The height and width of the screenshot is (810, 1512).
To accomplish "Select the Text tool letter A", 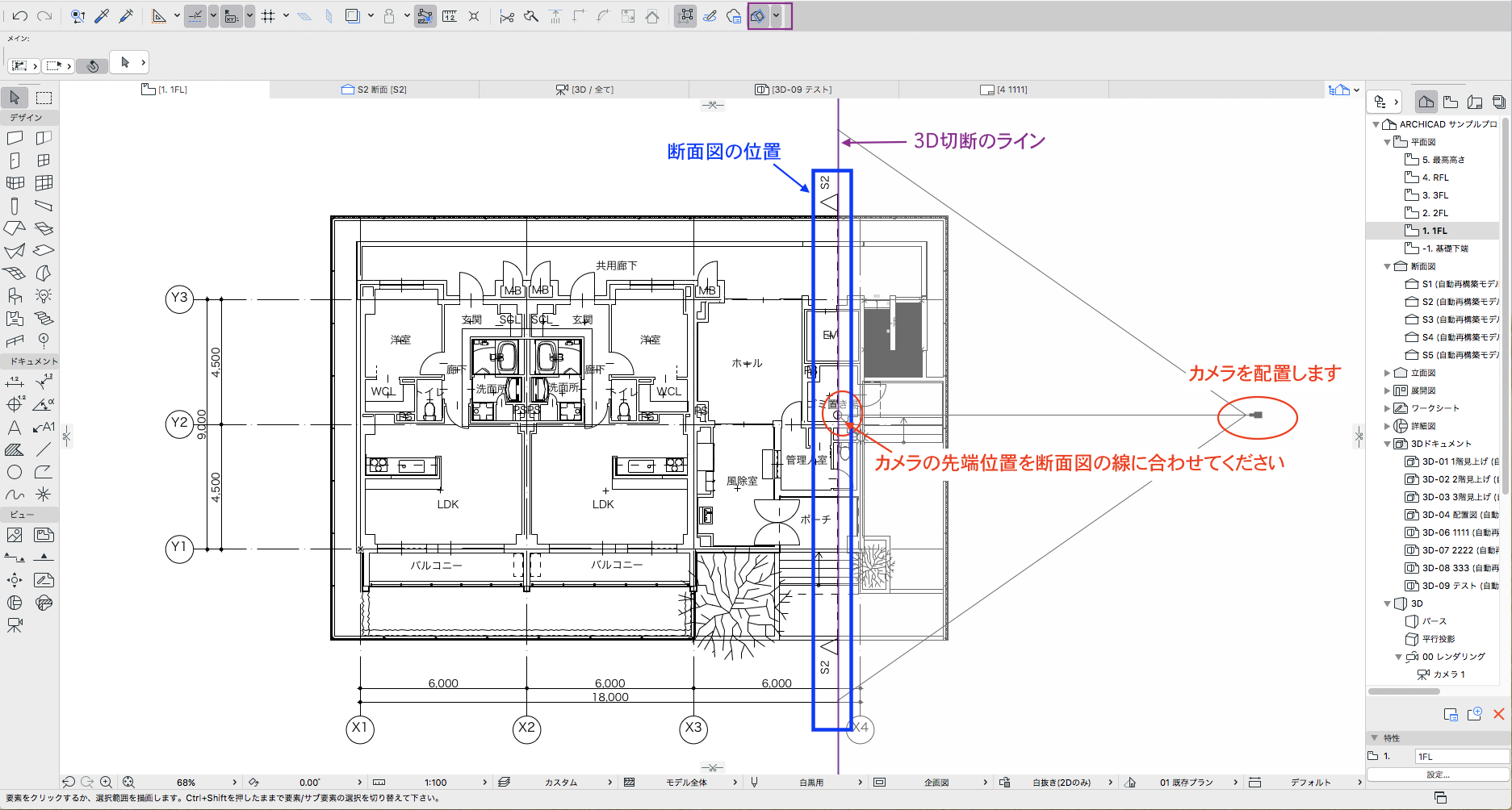I will pos(15,427).
